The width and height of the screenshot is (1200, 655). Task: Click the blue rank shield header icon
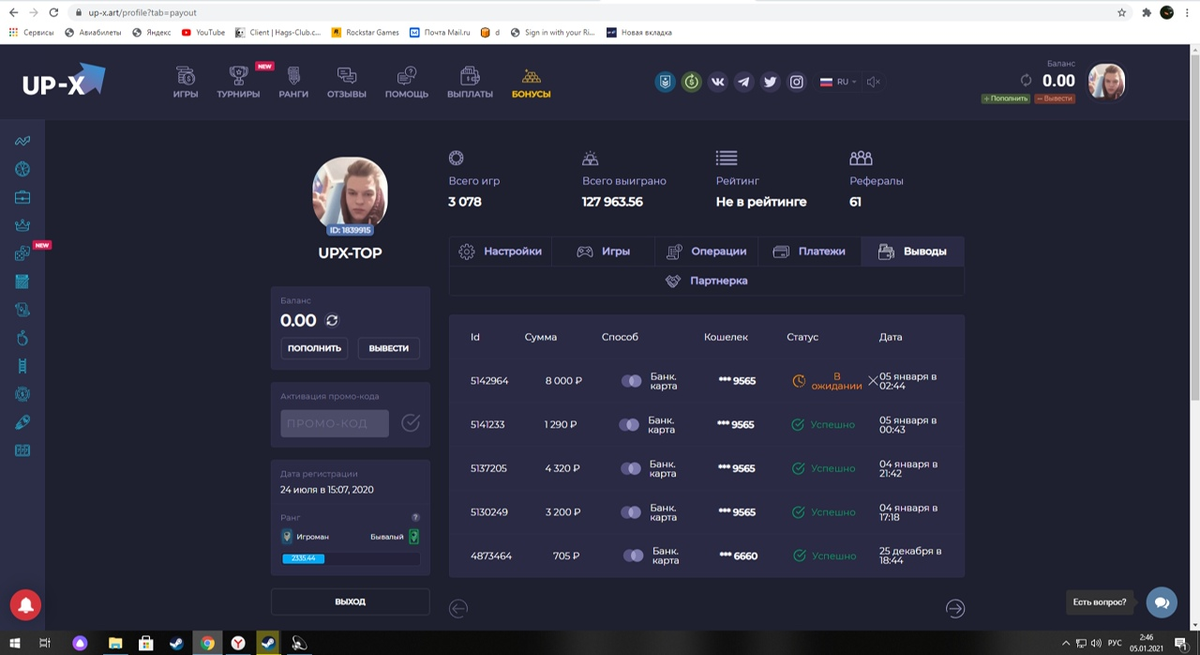[x=664, y=82]
